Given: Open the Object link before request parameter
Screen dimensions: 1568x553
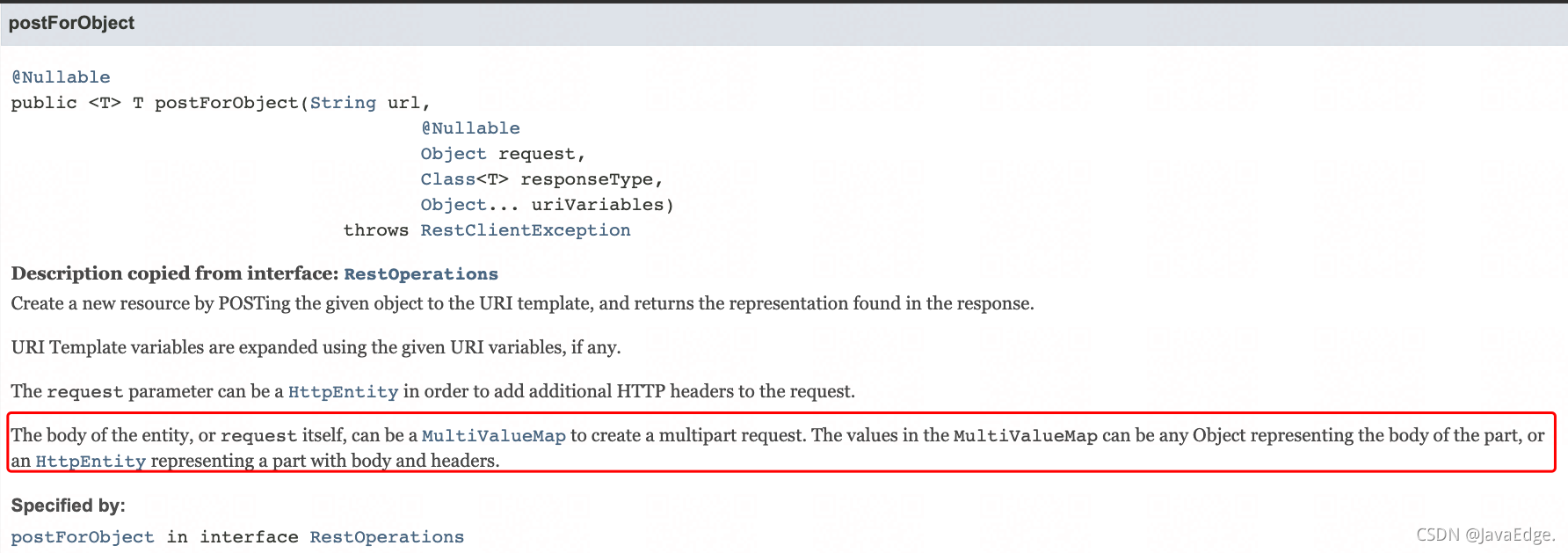Looking at the screenshot, I should 454,154.
